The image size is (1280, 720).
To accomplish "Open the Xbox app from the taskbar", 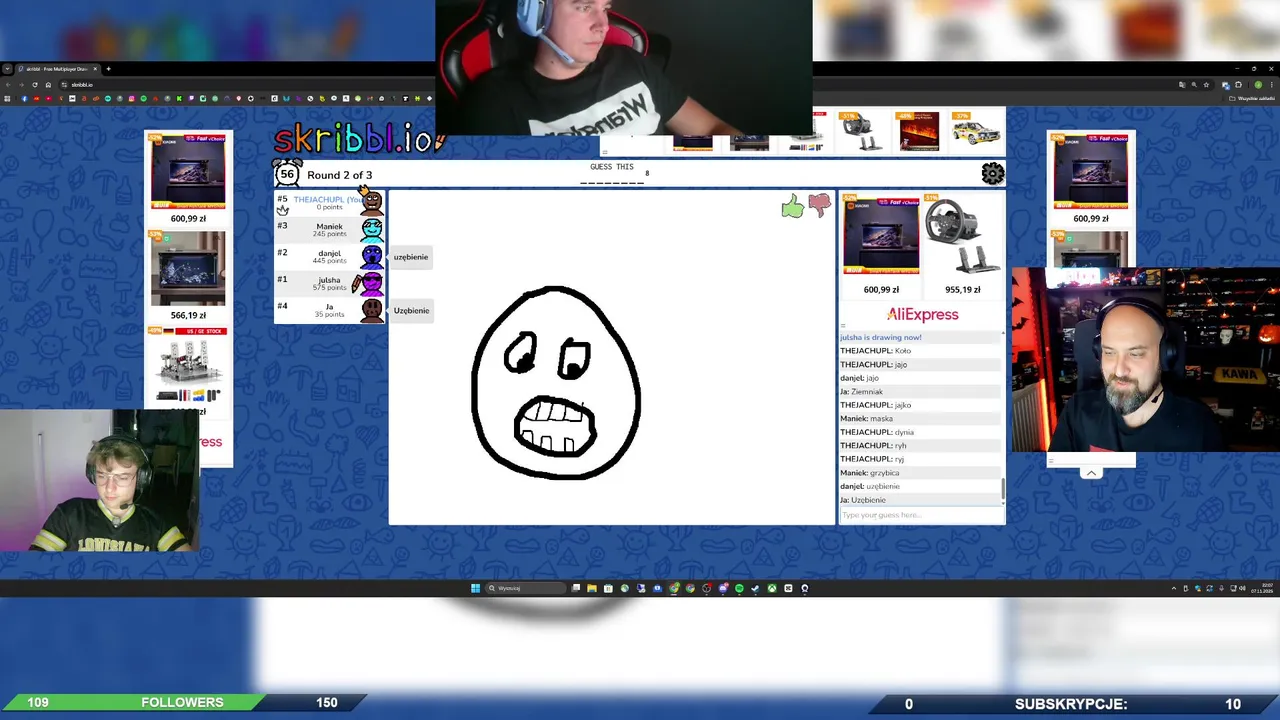I will (x=772, y=588).
